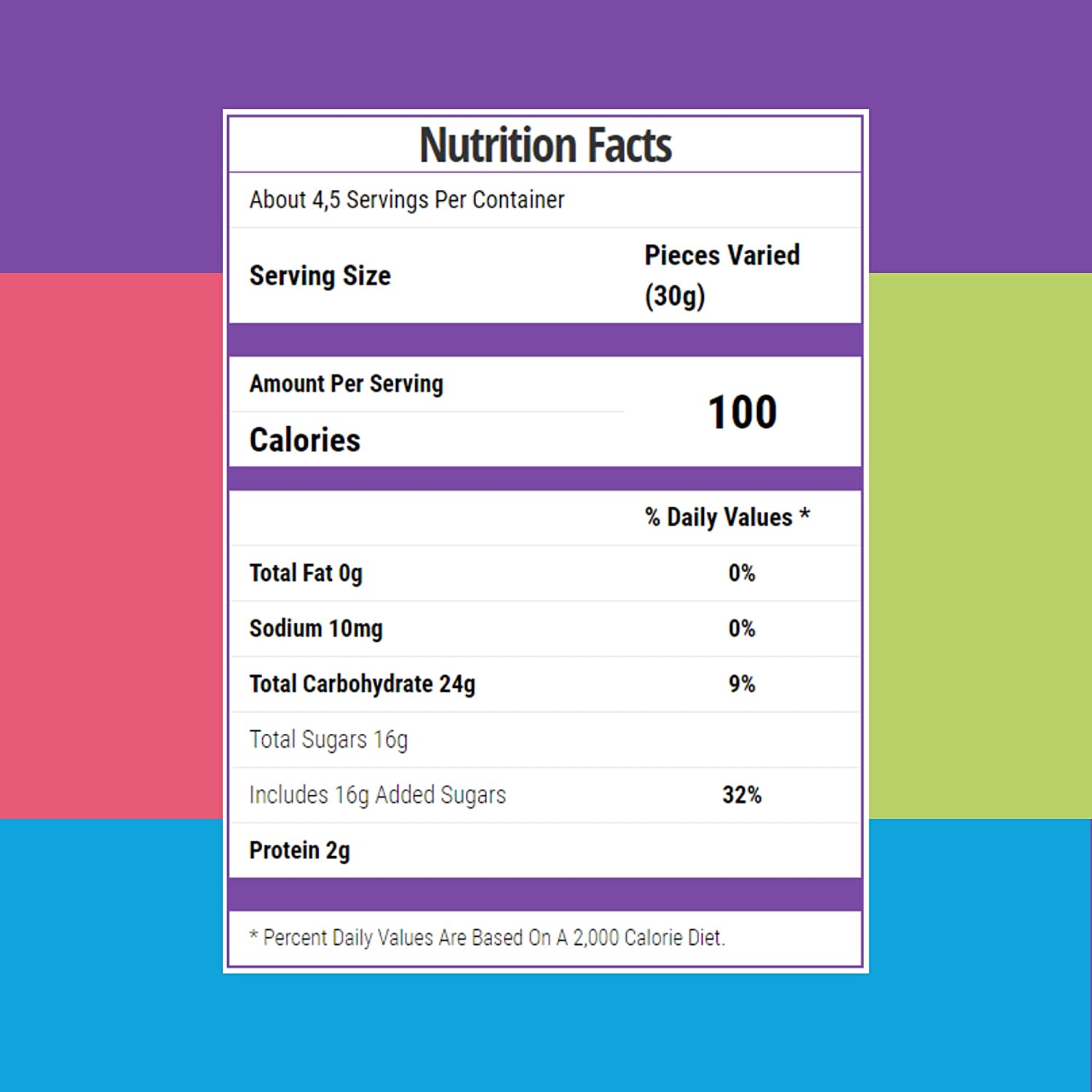Image resolution: width=1092 pixels, height=1092 pixels.
Task: Select the About 4,5 Servings Per Container text
Action: [406, 199]
